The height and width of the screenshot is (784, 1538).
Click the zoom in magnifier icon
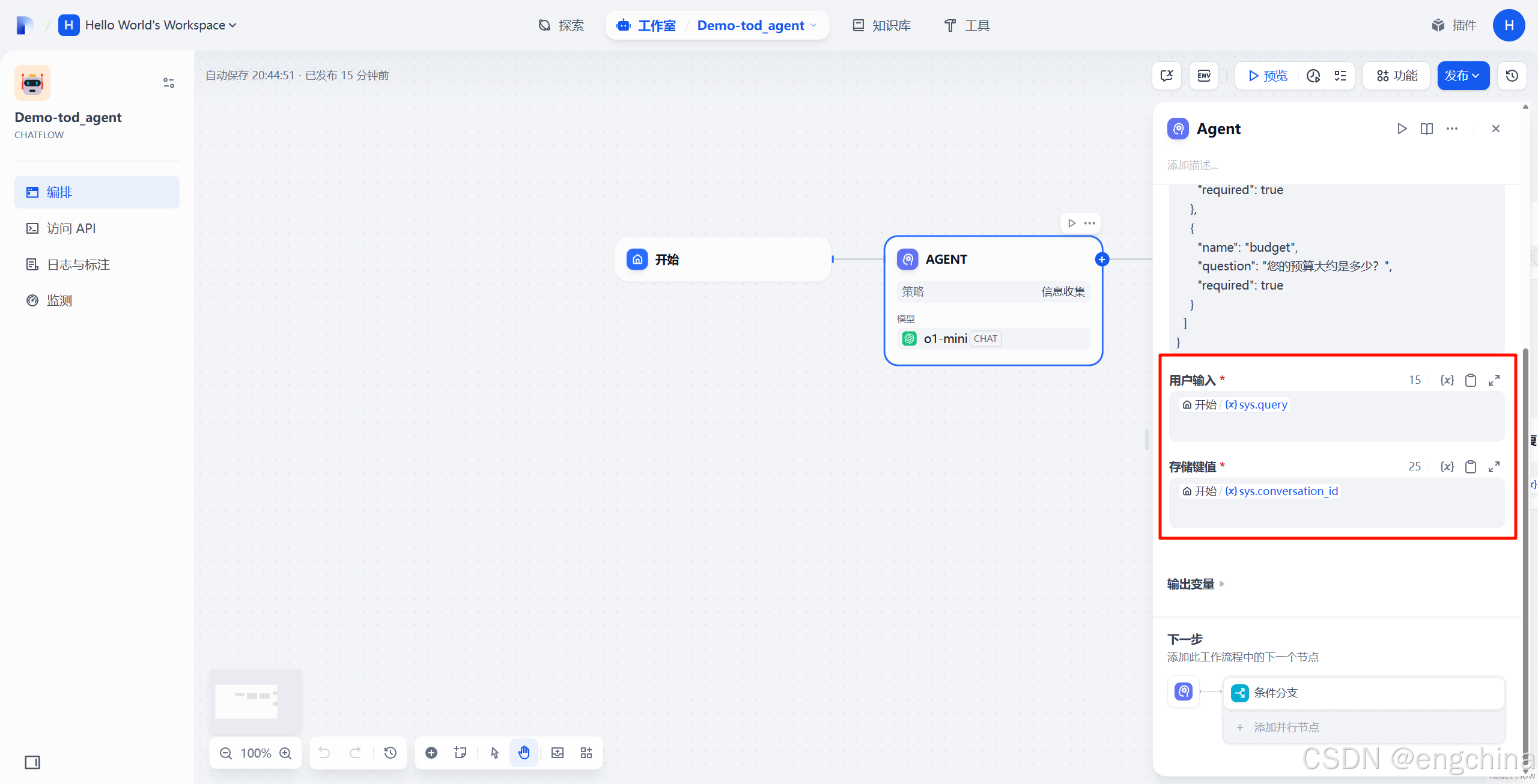click(x=286, y=753)
